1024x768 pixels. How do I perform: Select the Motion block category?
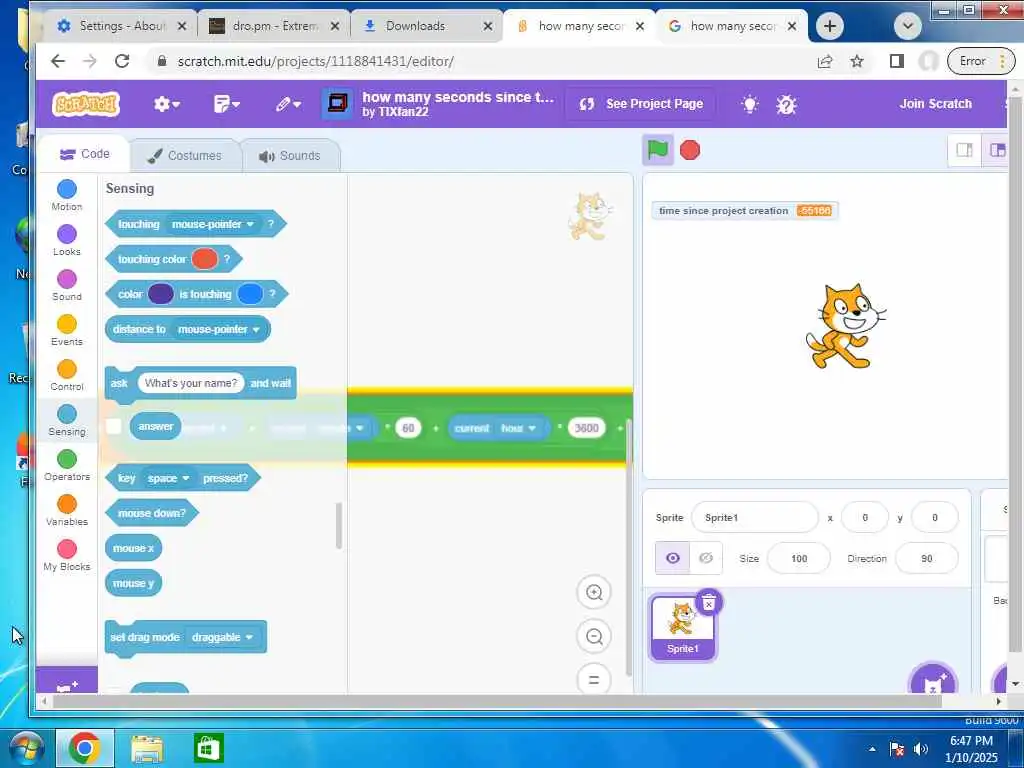coord(67,195)
